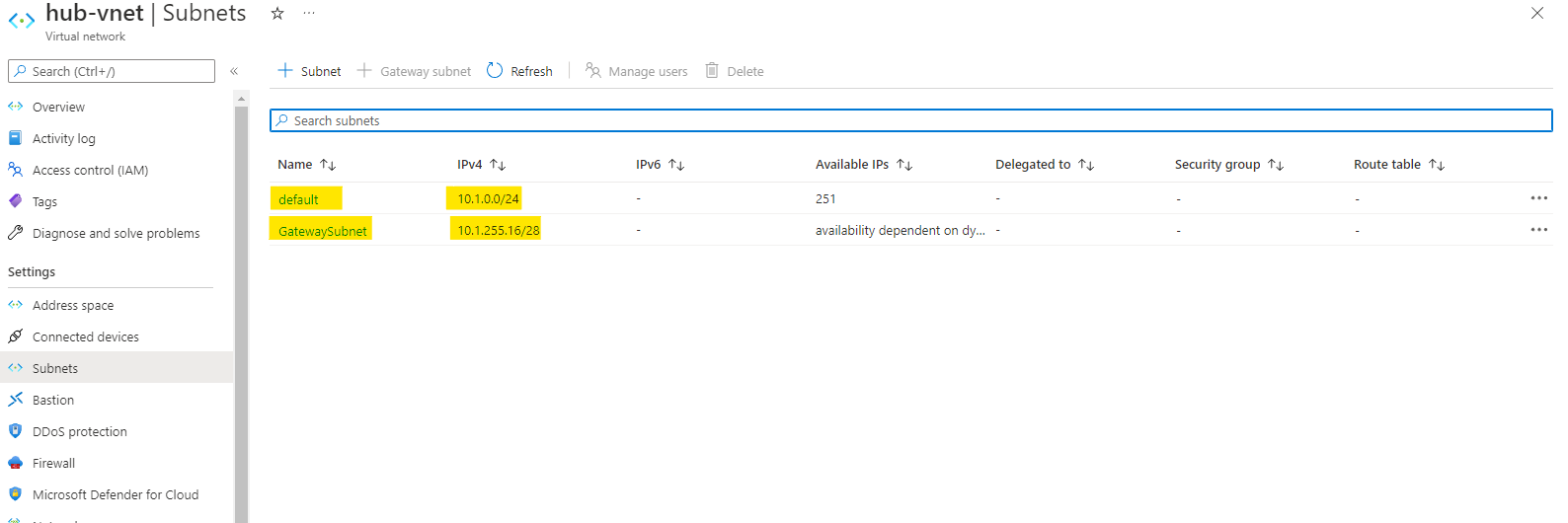1568x523 pixels.
Task: Add a Gateway subnet
Action: (x=414, y=71)
